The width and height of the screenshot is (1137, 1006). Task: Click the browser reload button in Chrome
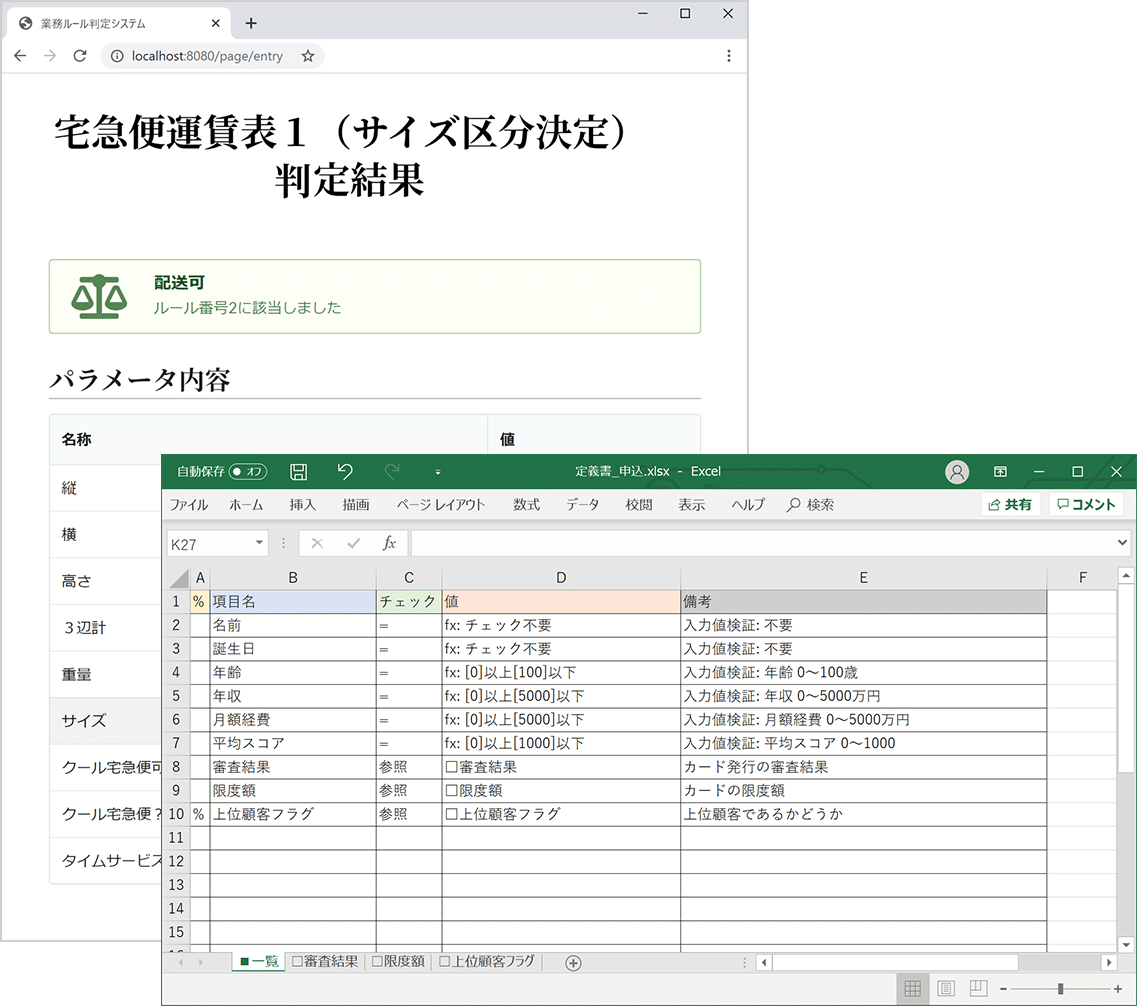click(x=79, y=57)
